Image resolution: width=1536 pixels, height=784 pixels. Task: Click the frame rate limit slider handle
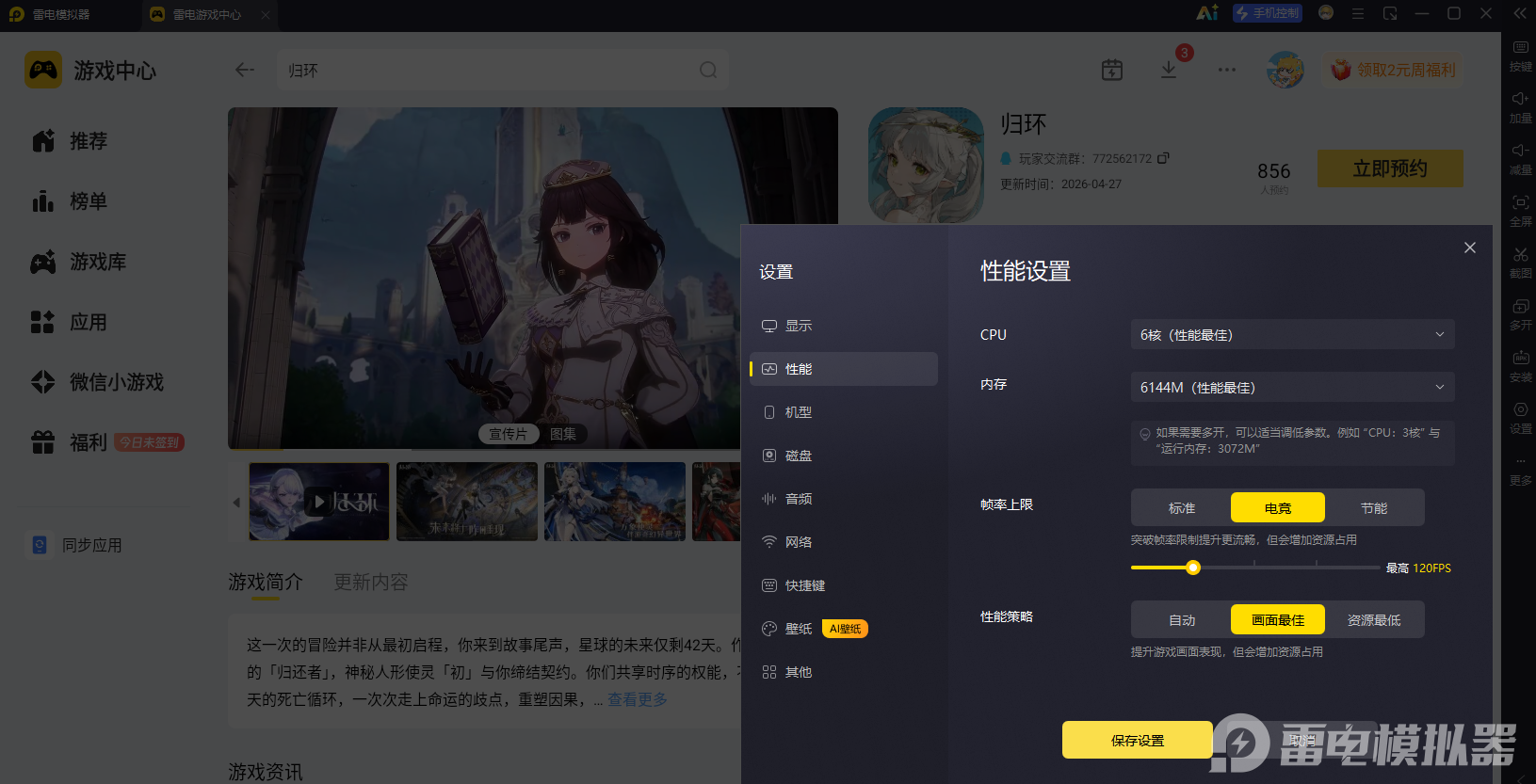pos(1193,568)
